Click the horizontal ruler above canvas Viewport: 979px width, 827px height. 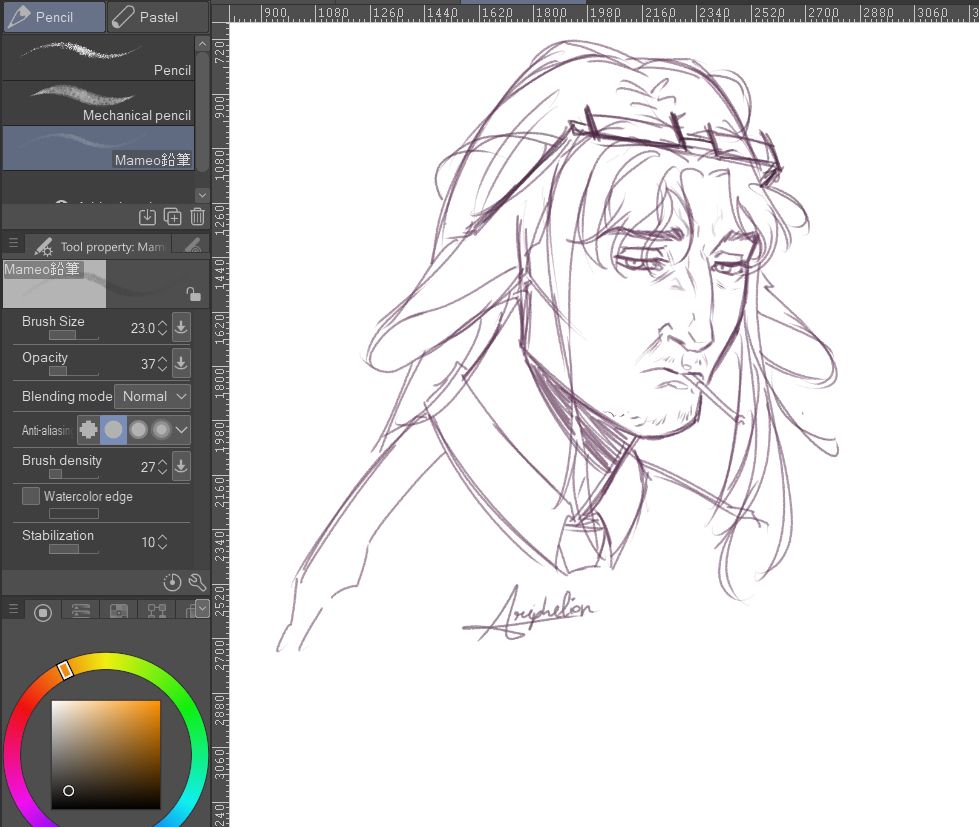click(x=604, y=12)
